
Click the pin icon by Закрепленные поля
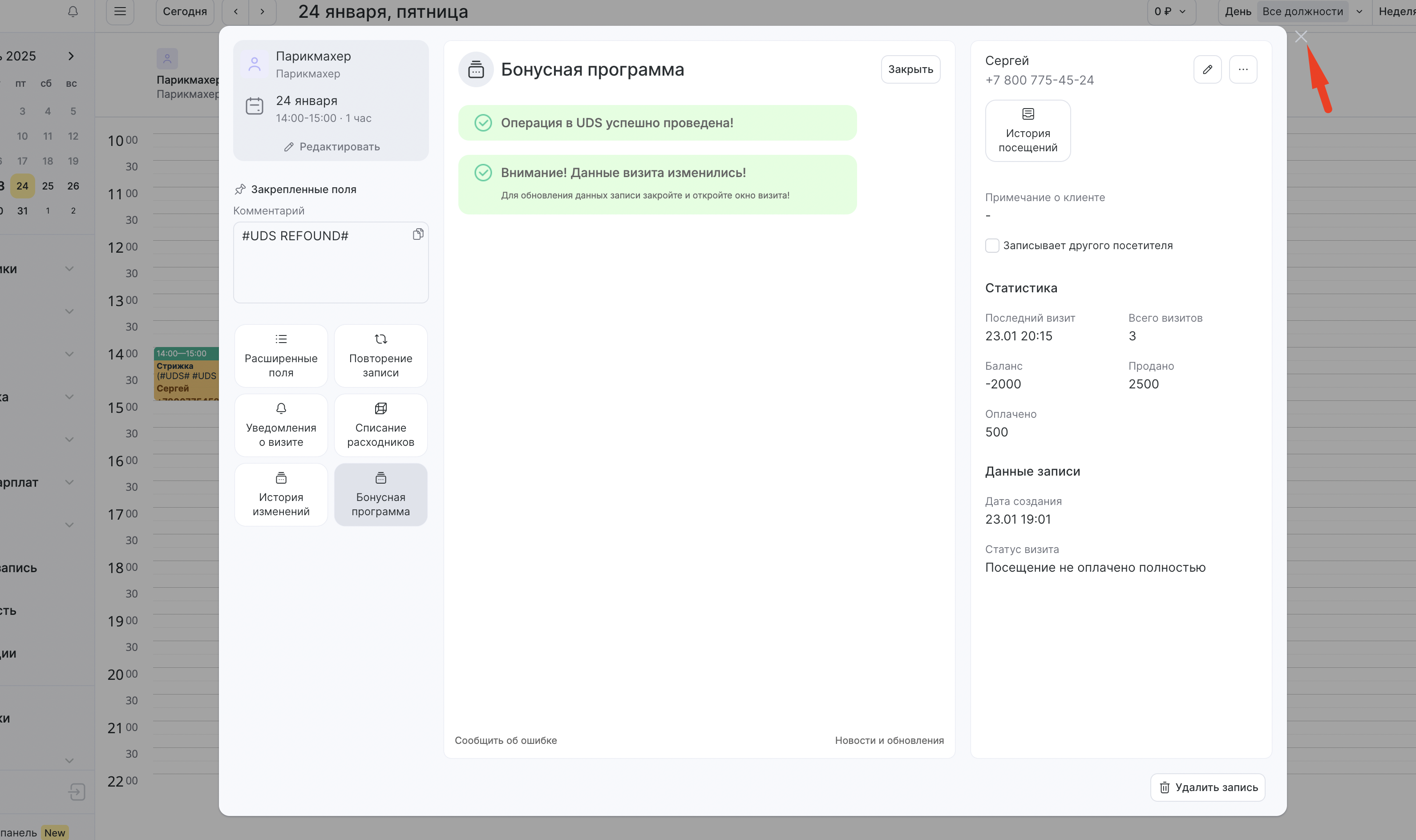tap(240, 189)
